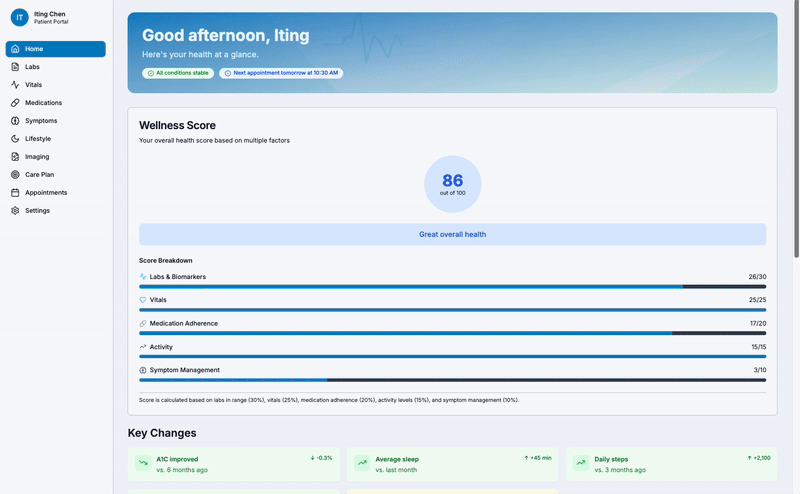
Task: Open the Average sleep card
Action: coord(453,464)
